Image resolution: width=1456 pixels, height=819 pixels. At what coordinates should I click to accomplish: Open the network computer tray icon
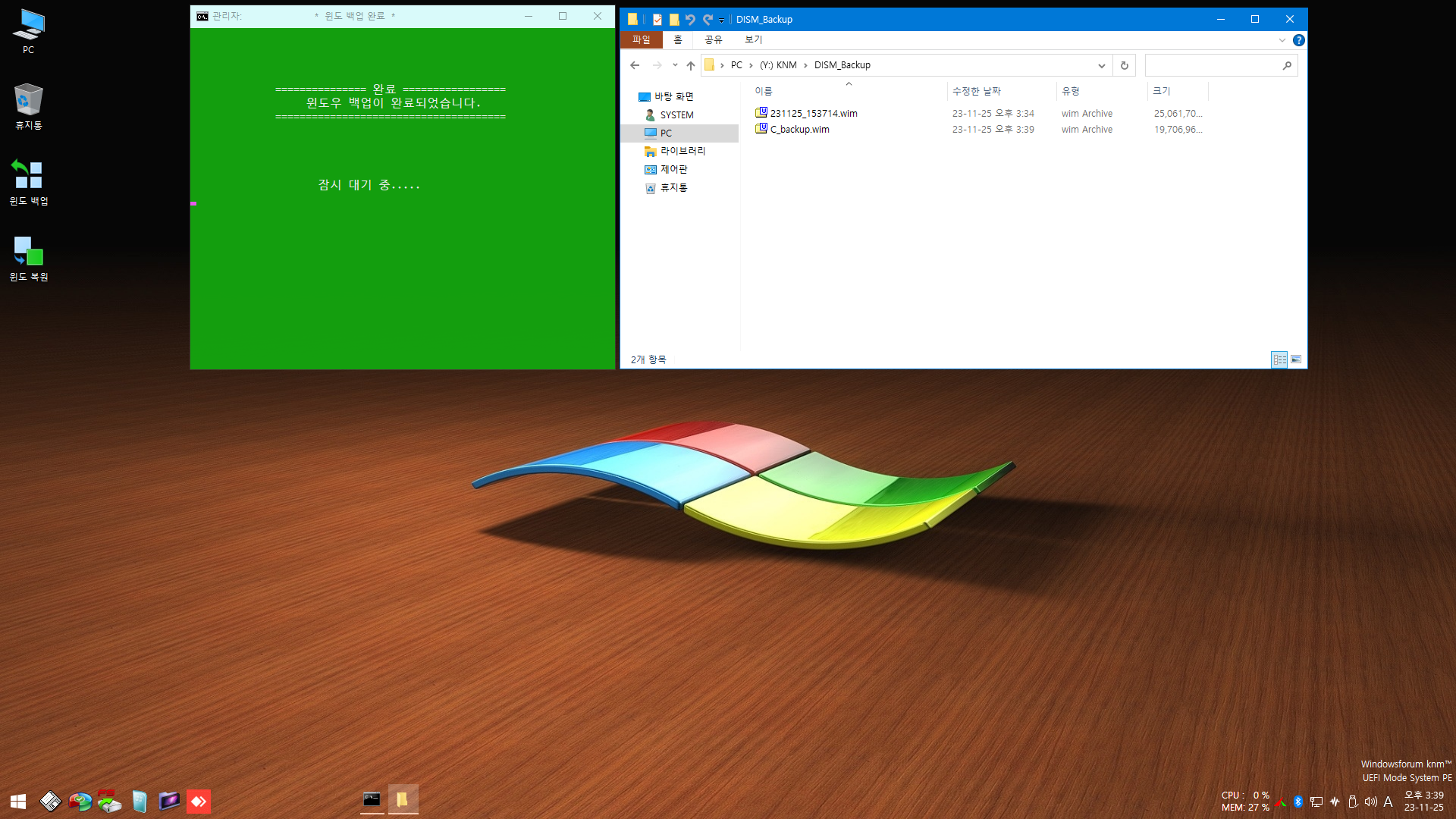coord(1316,802)
